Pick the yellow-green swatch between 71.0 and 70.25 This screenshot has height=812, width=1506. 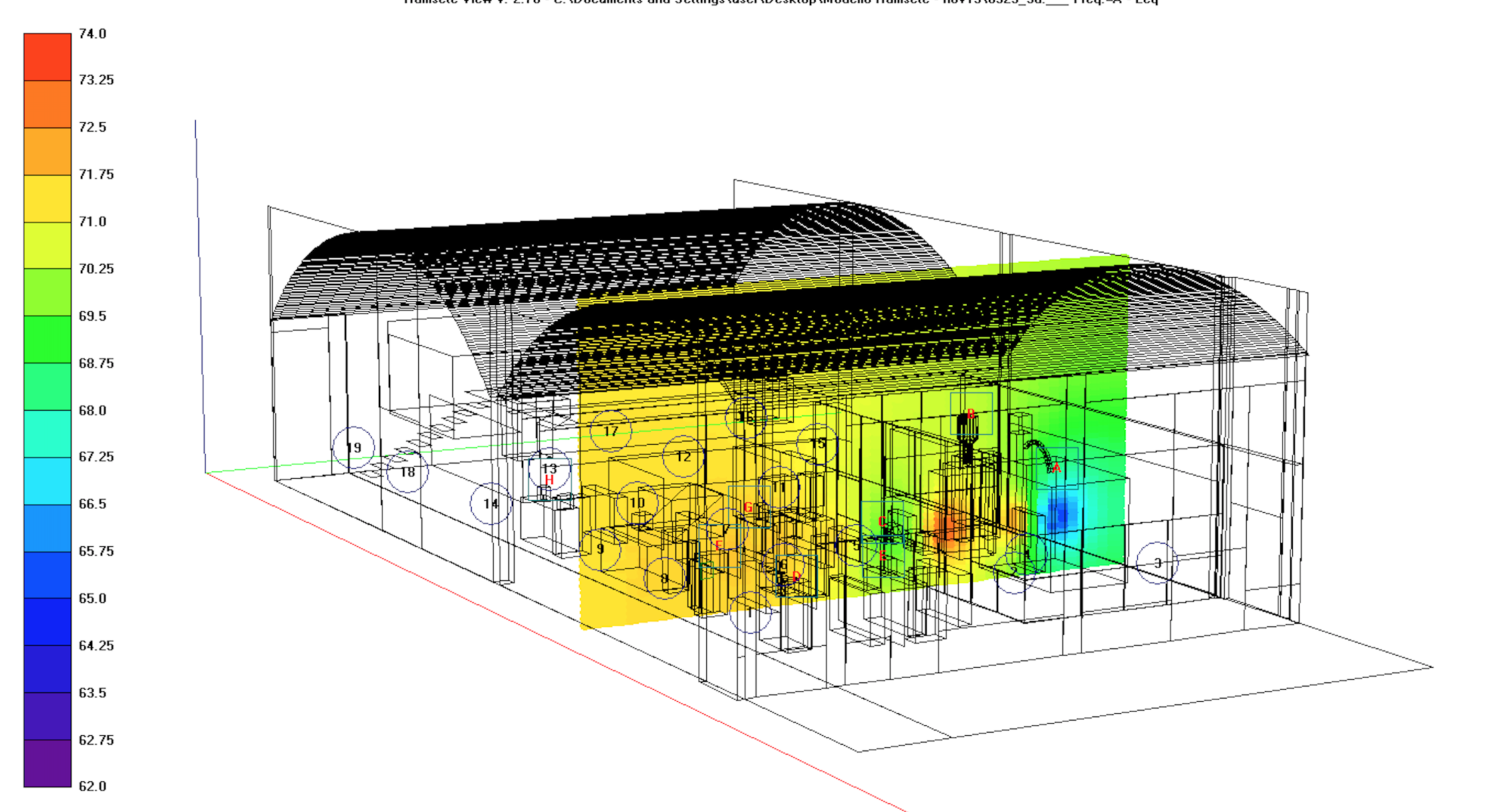click(x=47, y=246)
